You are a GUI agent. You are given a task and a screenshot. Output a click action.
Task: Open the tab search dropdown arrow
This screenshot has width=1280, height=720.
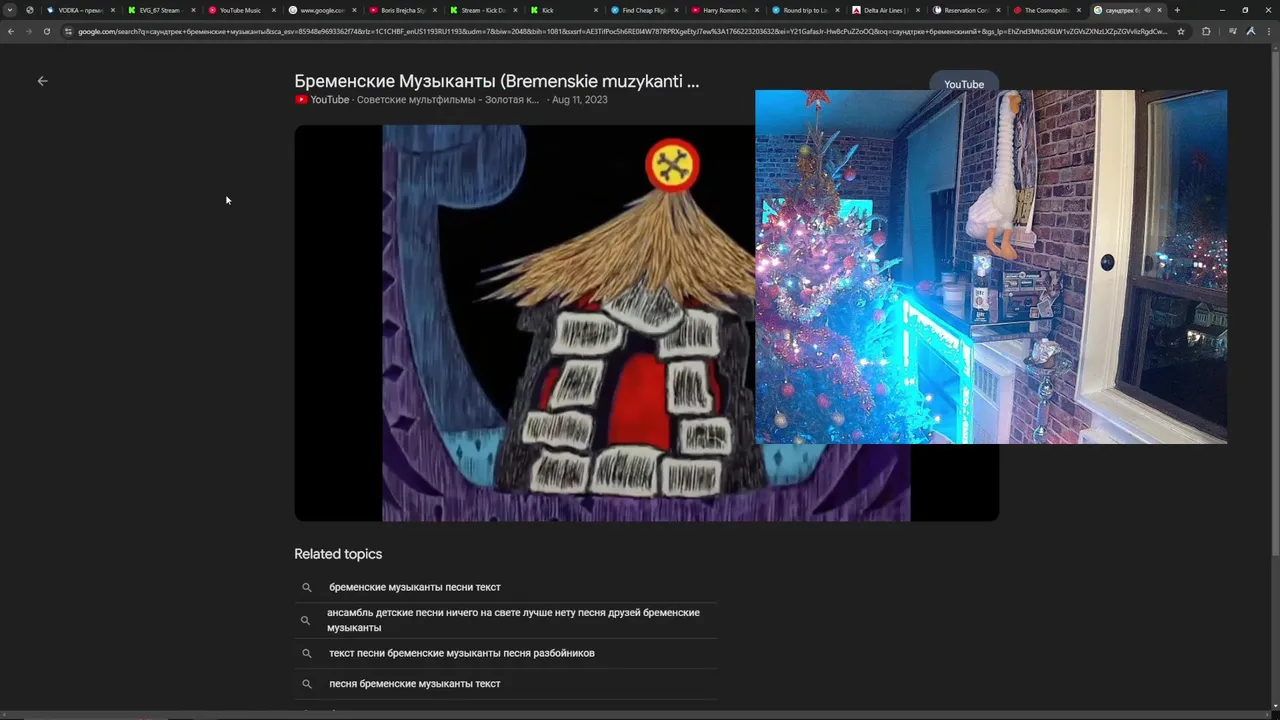(10, 10)
